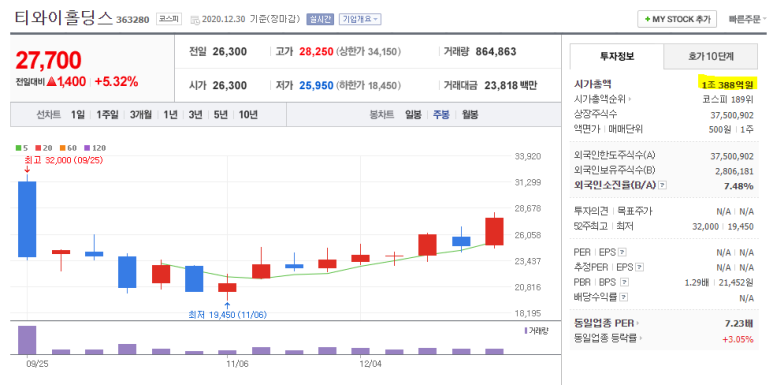Viewport: 773px width, 385px height.
Task: Expand 동일업종 PER arrow link
Action: tap(637, 323)
